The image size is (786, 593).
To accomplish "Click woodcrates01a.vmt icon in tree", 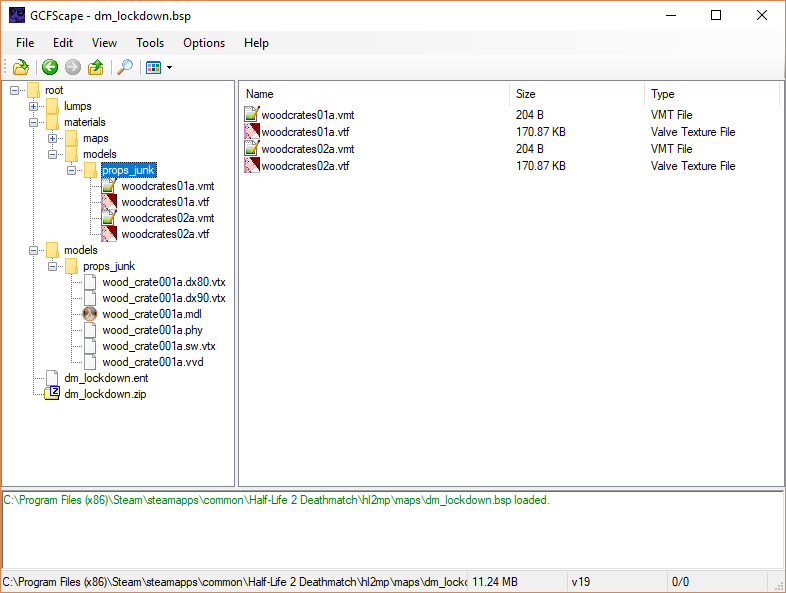I will coord(109,186).
